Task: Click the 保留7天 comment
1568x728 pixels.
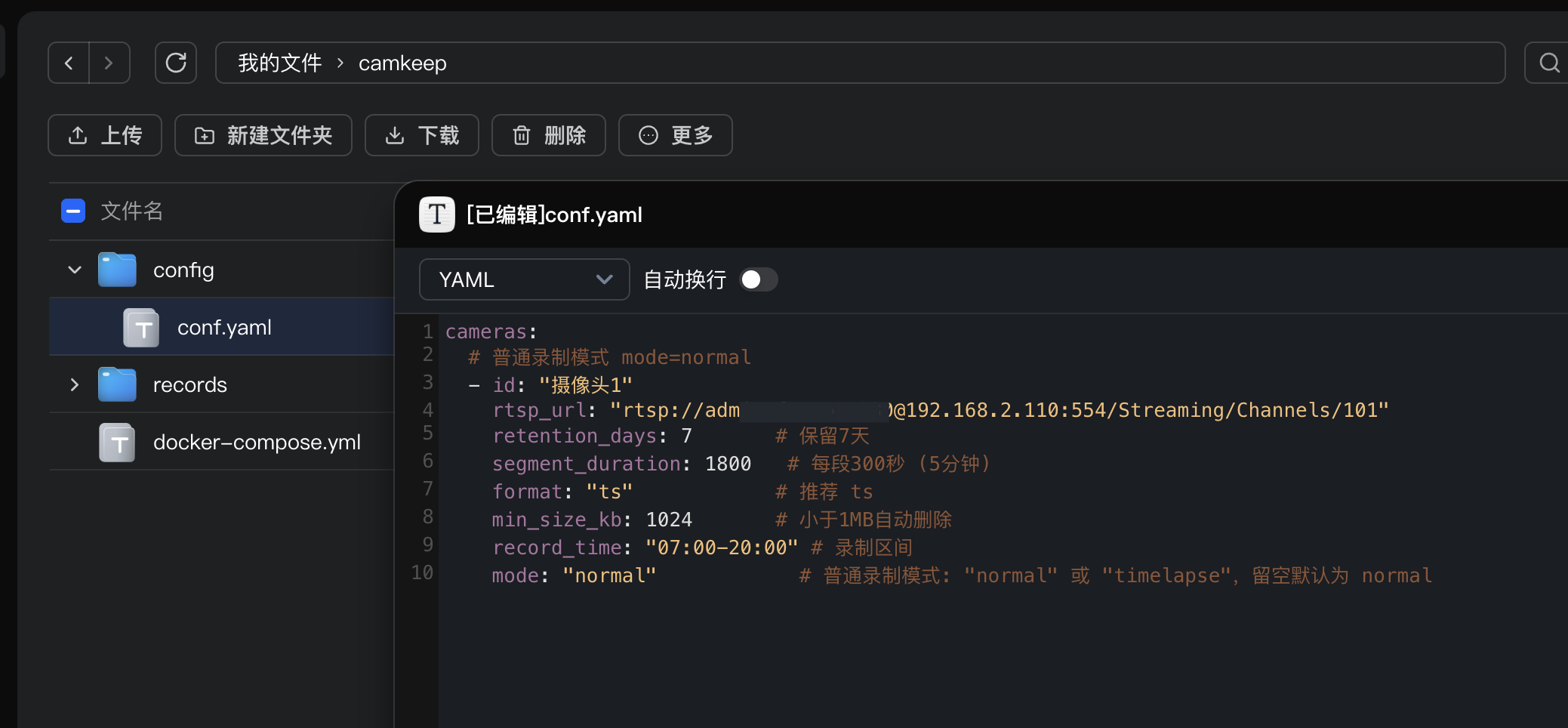Action: click(823, 436)
